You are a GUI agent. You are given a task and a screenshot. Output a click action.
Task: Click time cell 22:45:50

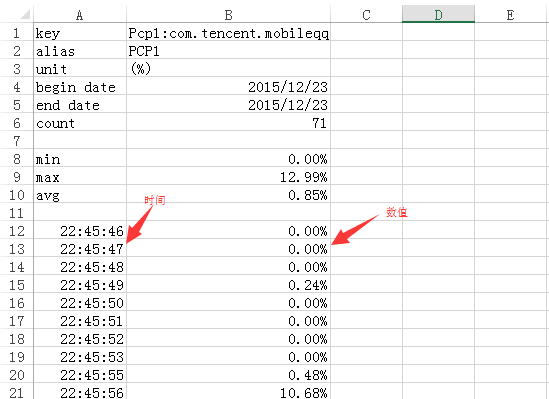(80, 303)
